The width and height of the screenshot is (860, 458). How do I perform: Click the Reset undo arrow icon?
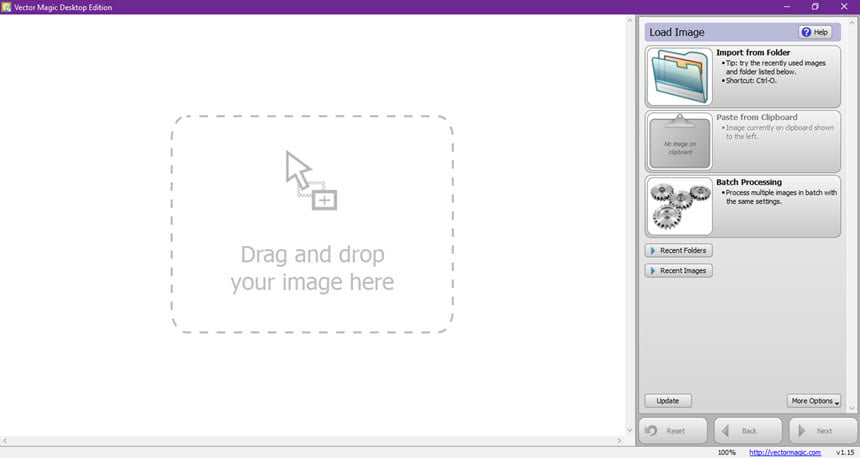[x=652, y=431]
